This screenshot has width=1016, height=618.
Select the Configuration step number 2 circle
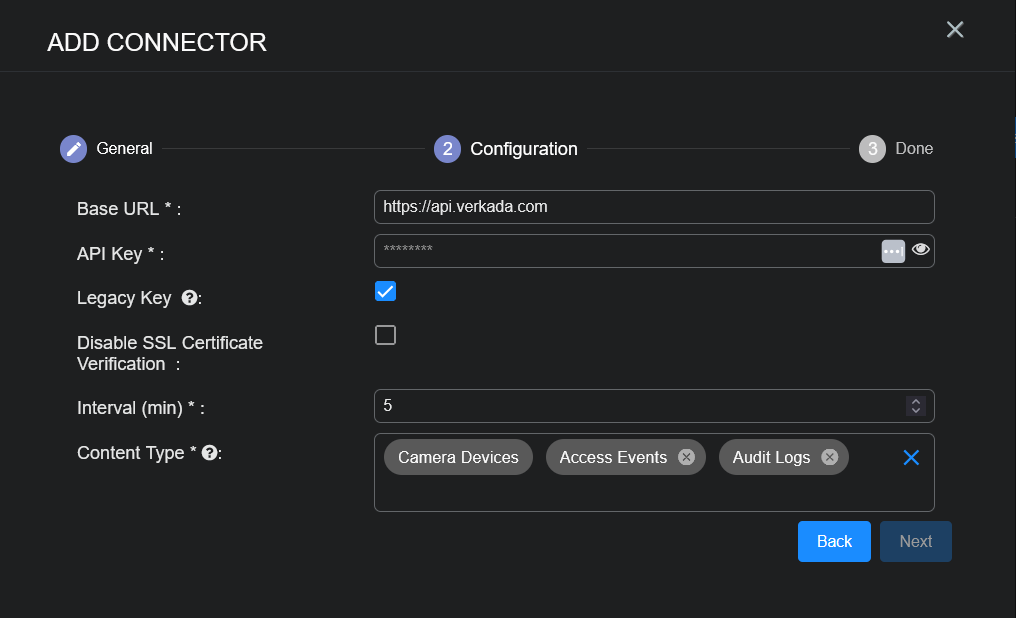click(447, 149)
